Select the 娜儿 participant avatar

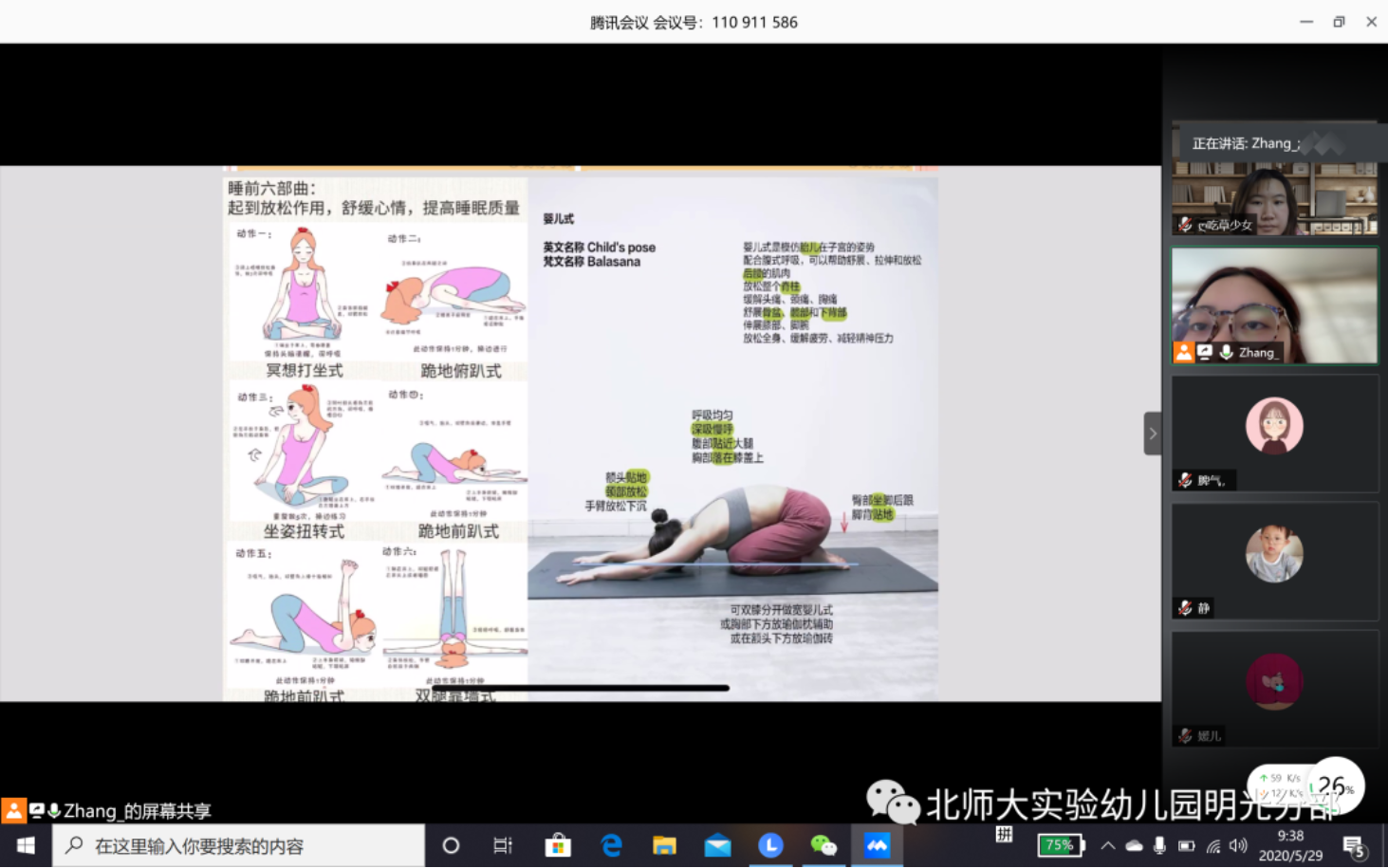(1273, 681)
